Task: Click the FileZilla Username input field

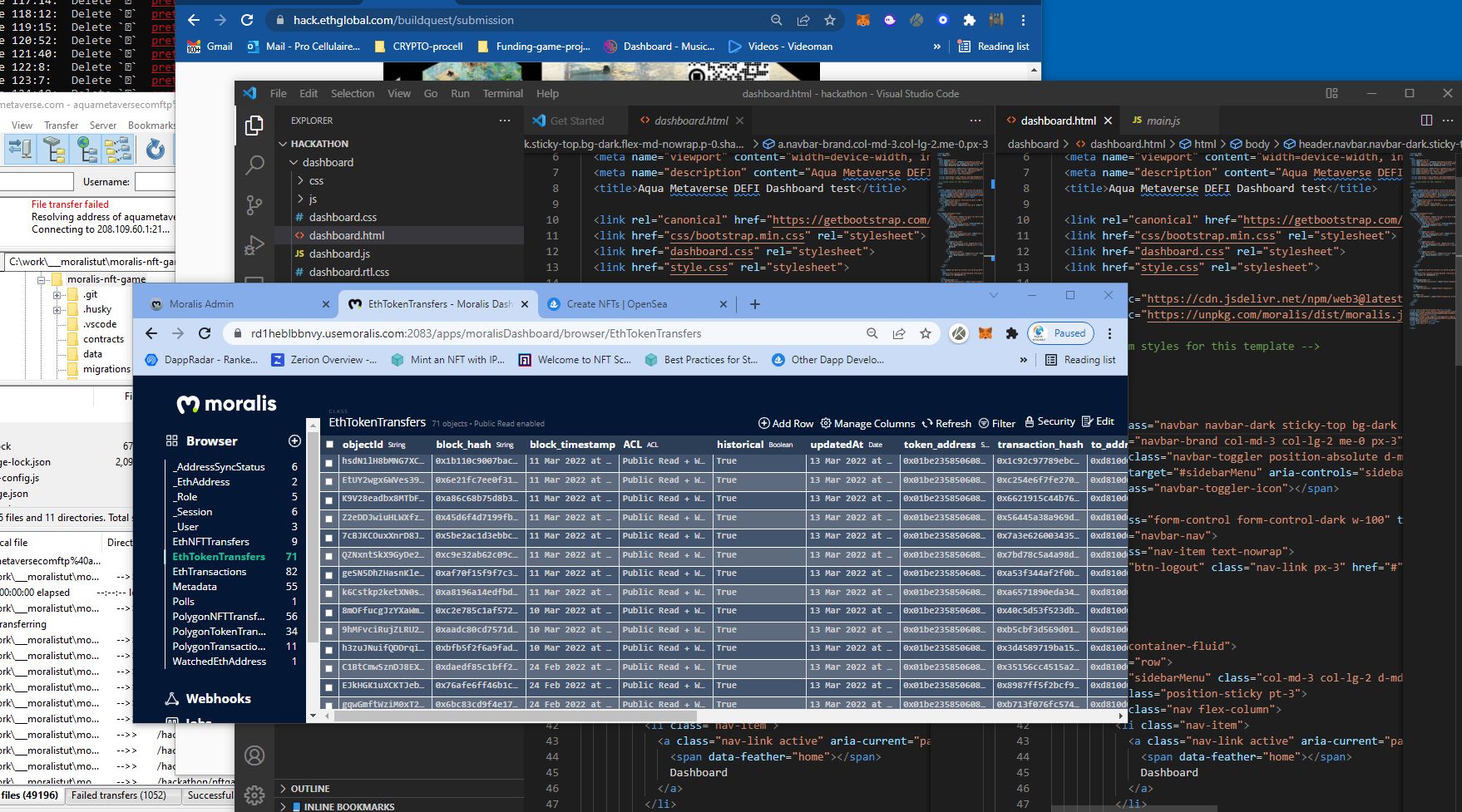Action: coord(155,181)
